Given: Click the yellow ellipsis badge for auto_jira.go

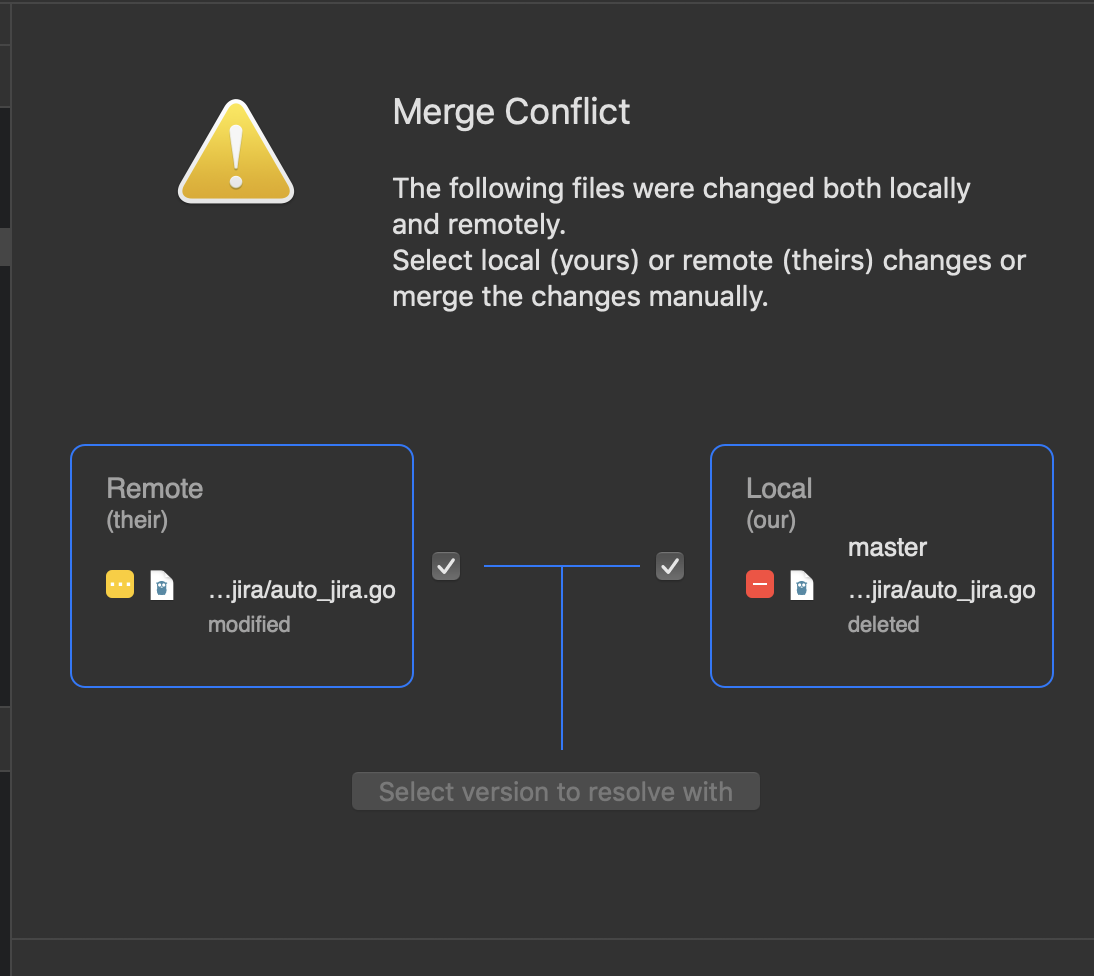Looking at the screenshot, I should coord(119,583).
